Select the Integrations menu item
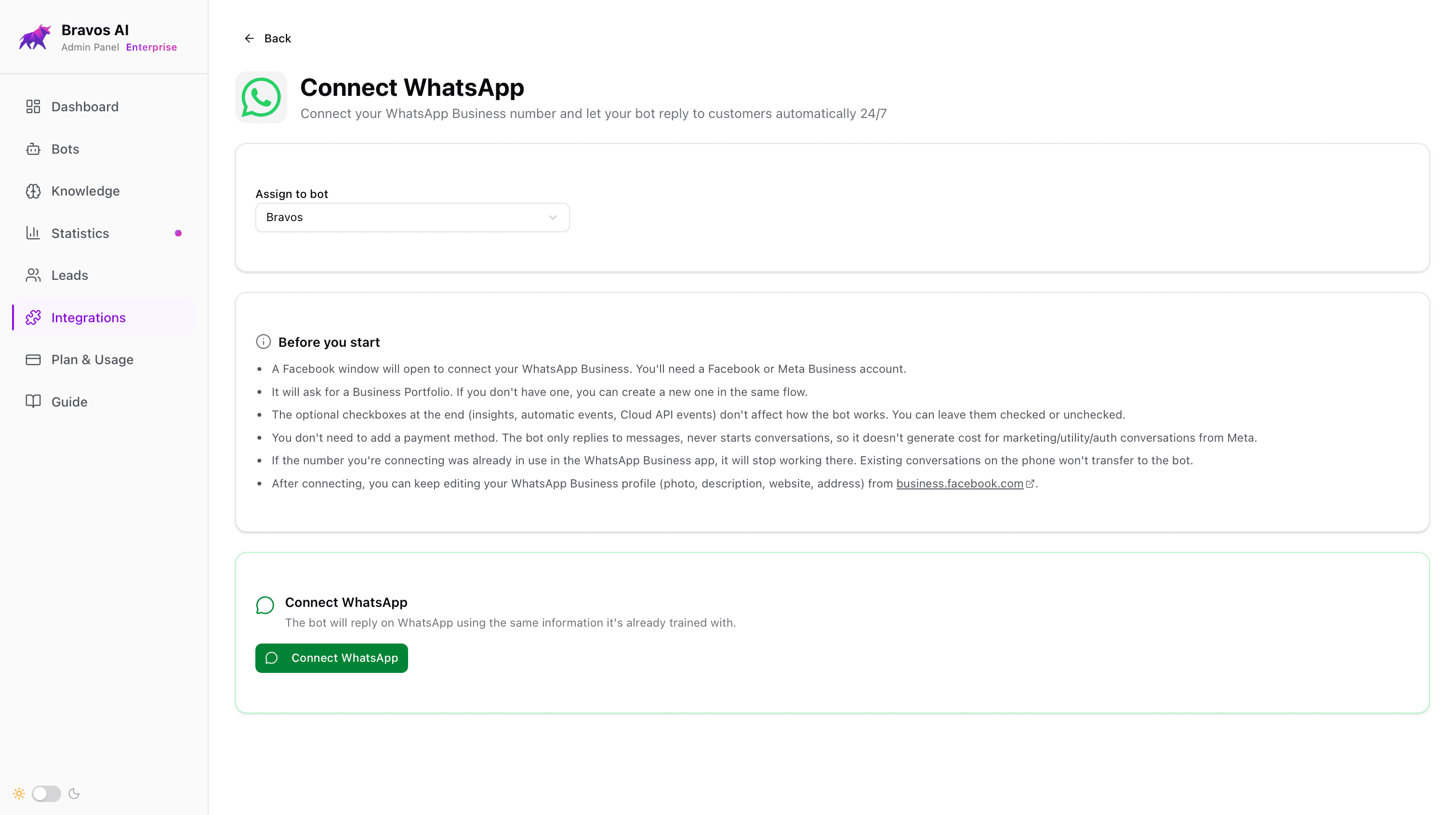This screenshot has height=815, width=1456. (x=104, y=317)
